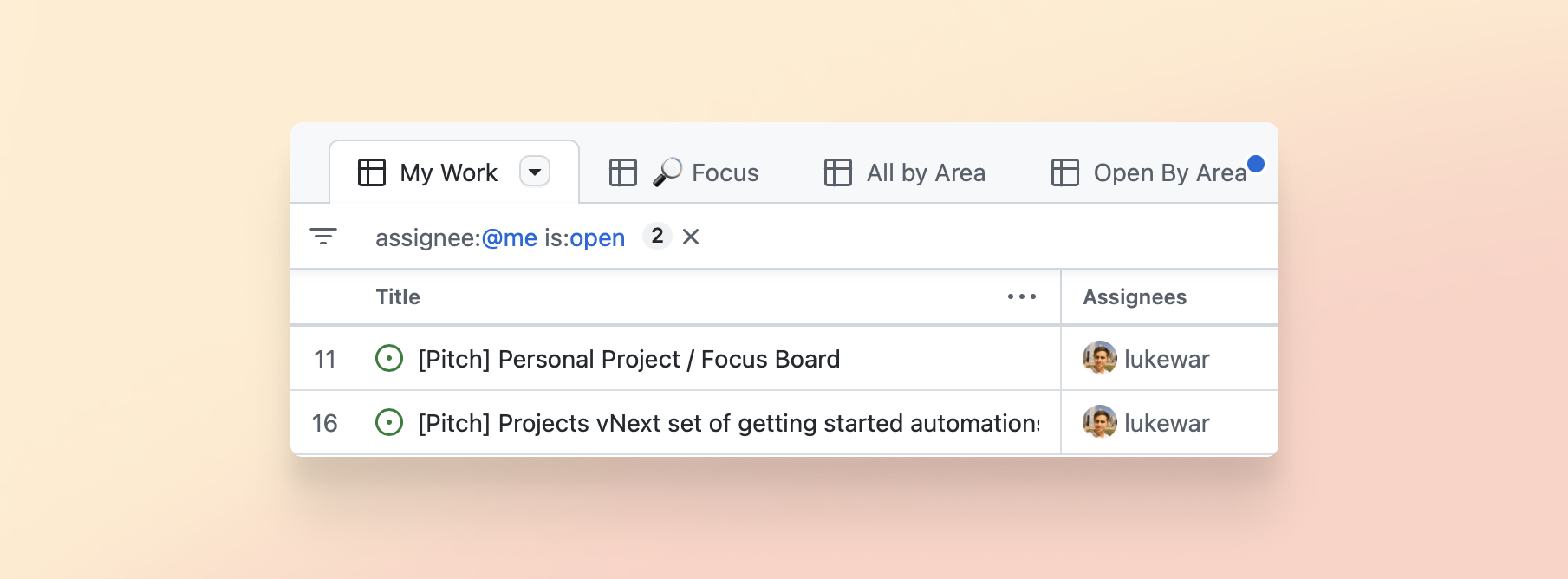Open issue titled Personal Project / Focus Board

[628, 358]
